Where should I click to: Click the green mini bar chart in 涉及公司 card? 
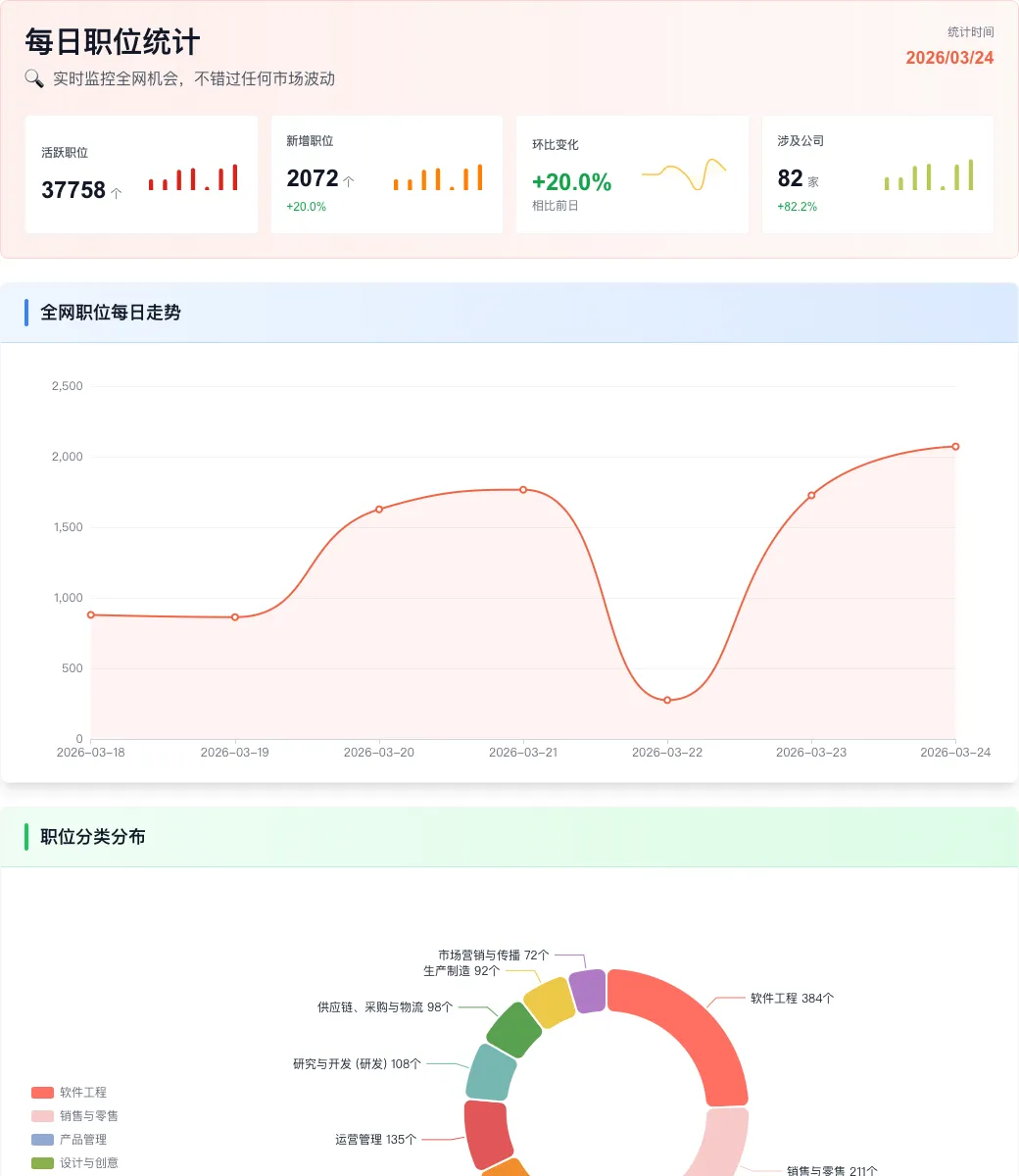(929, 174)
